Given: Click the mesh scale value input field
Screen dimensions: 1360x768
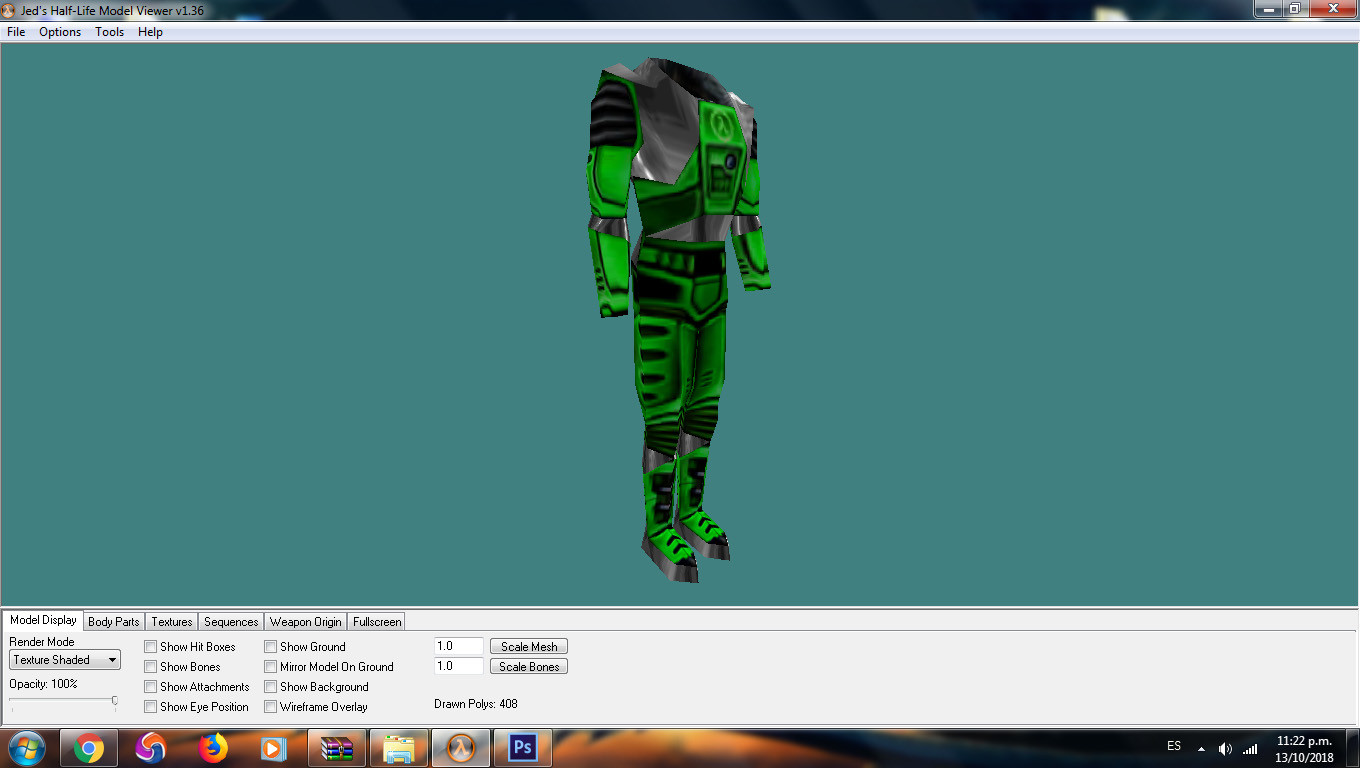Looking at the screenshot, I should [457, 646].
